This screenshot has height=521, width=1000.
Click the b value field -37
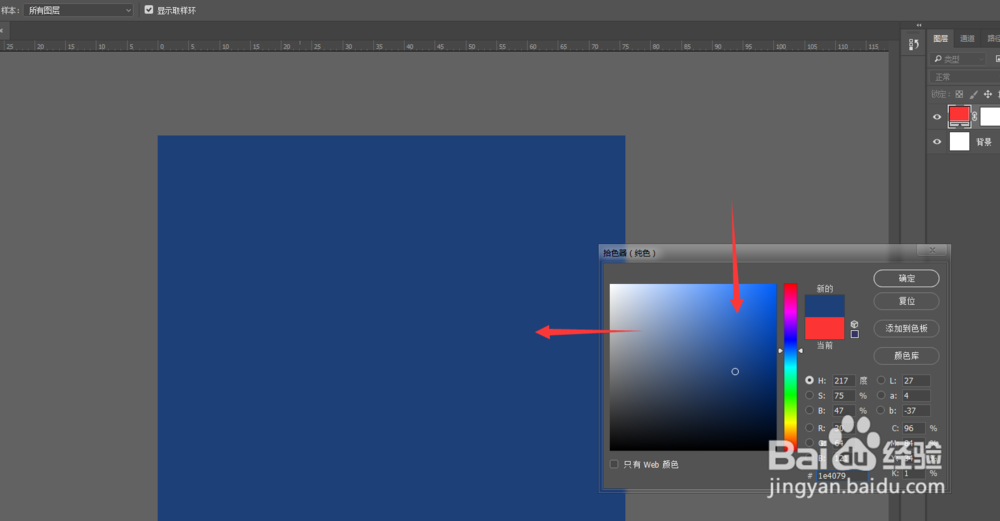point(916,411)
